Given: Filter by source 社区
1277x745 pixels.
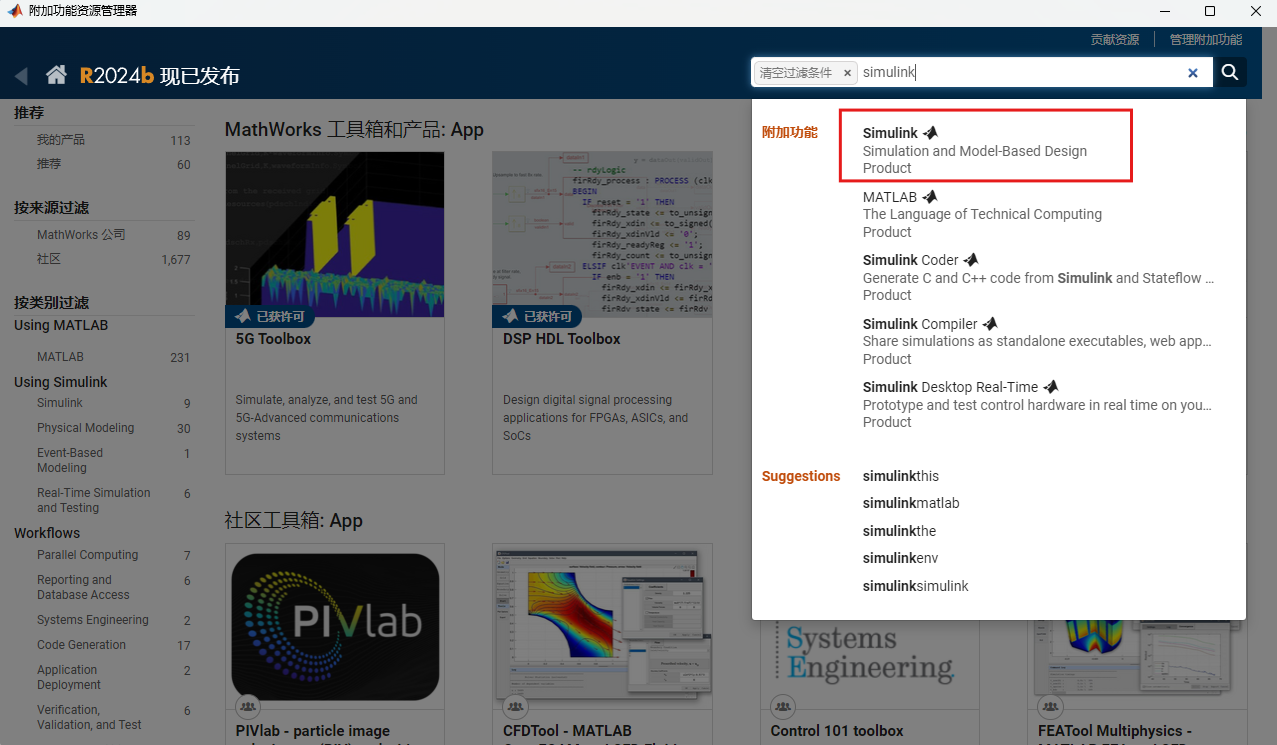Looking at the screenshot, I should [49, 259].
